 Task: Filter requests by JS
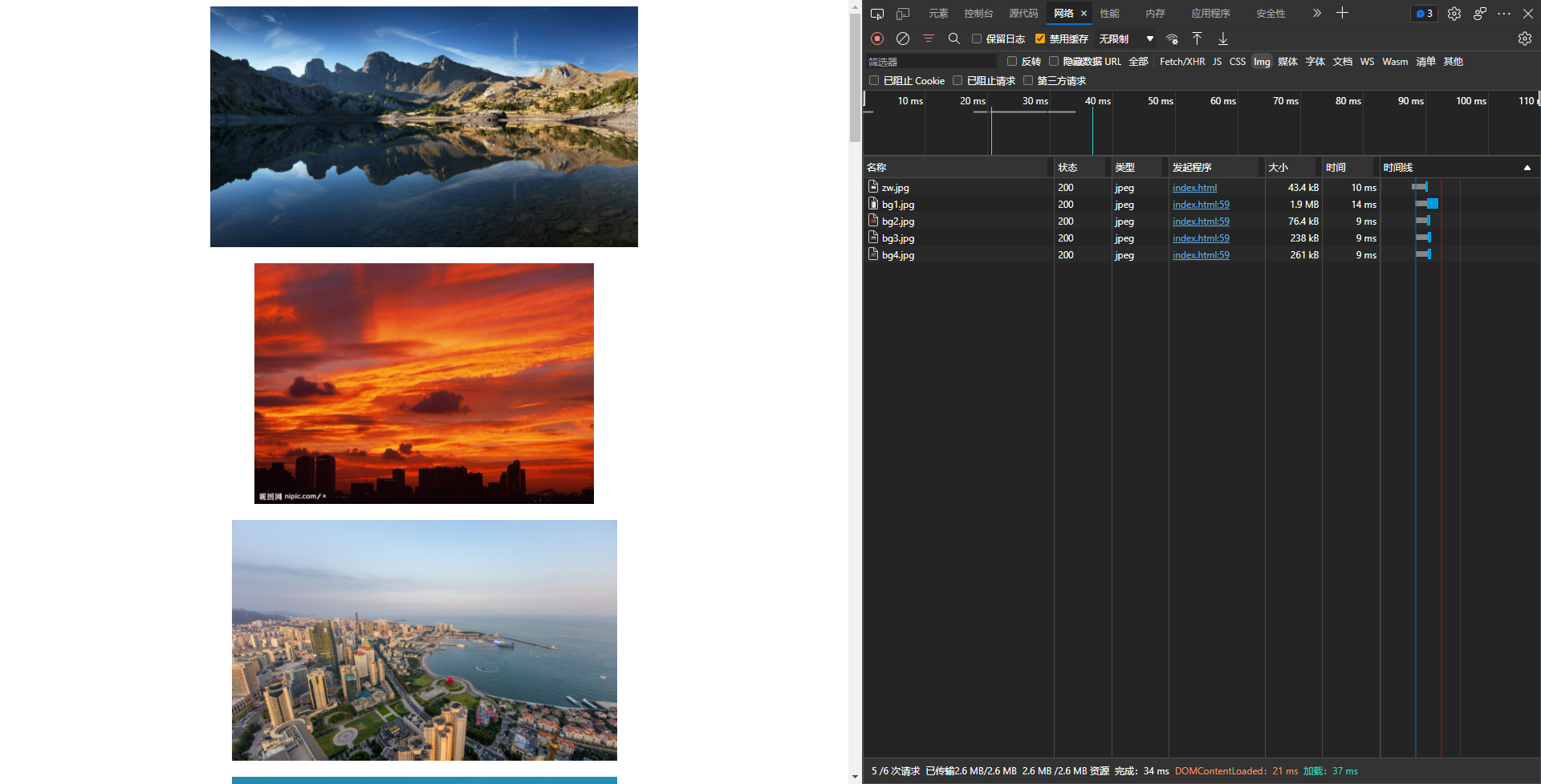(1217, 62)
